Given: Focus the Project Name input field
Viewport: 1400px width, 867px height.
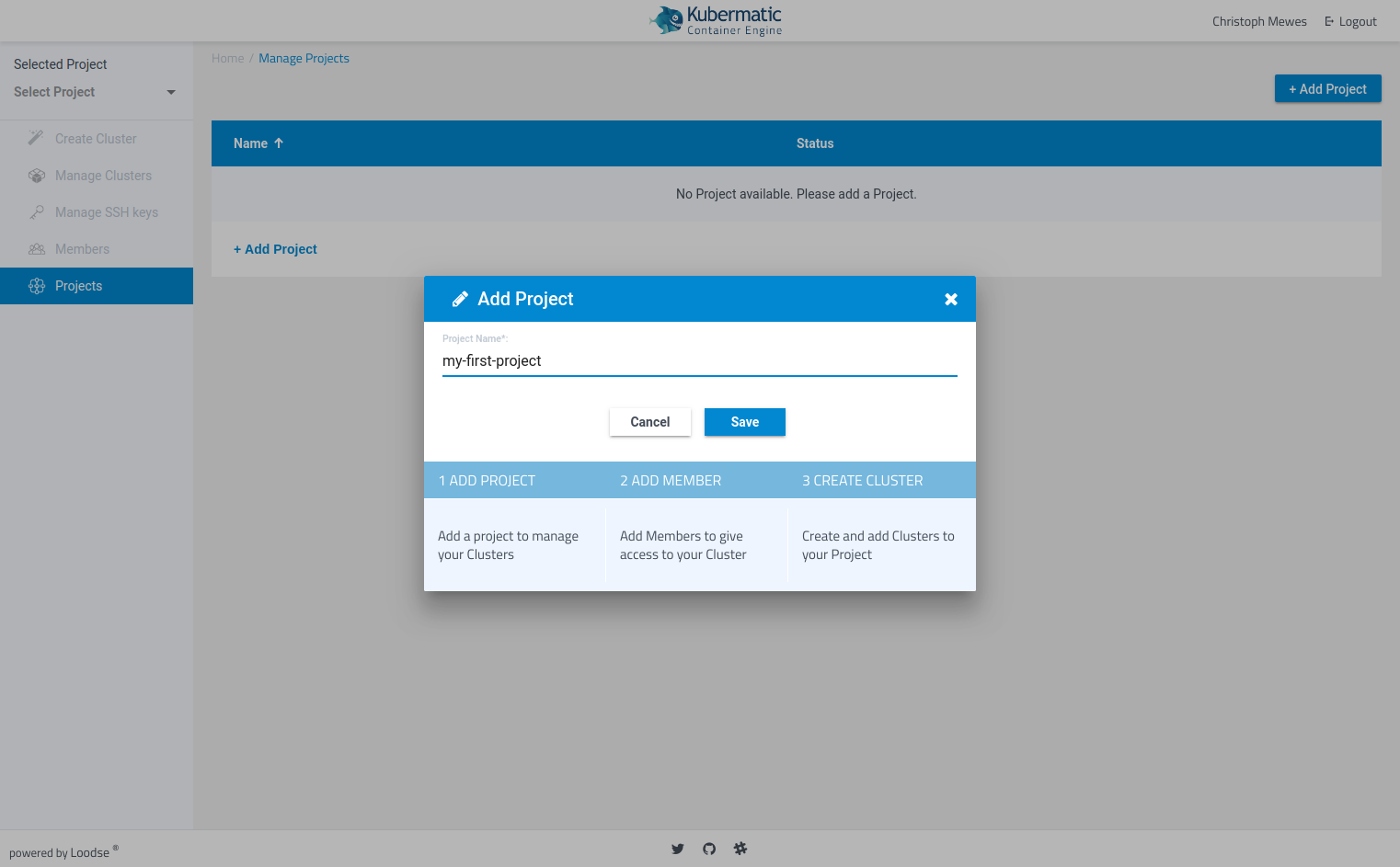Looking at the screenshot, I should tap(700, 361).
